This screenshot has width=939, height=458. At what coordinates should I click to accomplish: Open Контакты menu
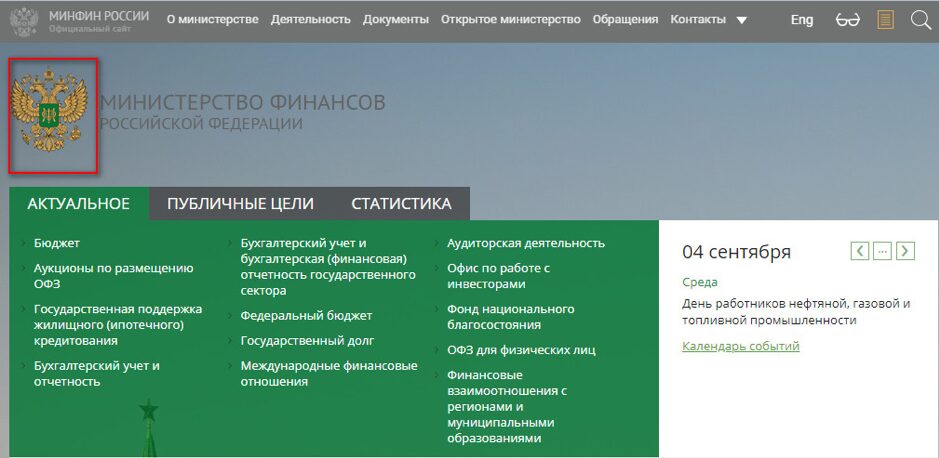698,20
